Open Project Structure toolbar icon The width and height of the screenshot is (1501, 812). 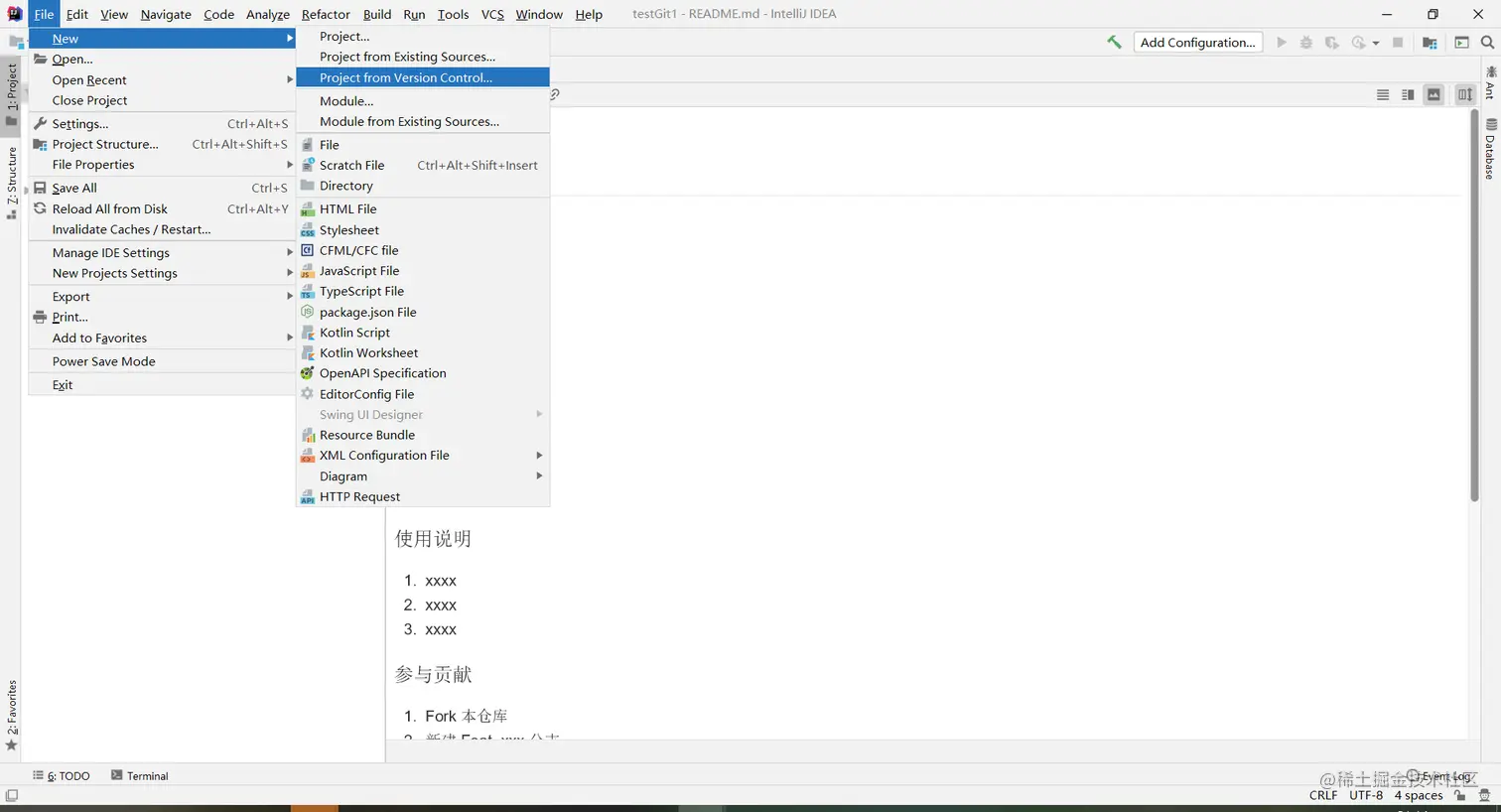(x=1430, y=43)
